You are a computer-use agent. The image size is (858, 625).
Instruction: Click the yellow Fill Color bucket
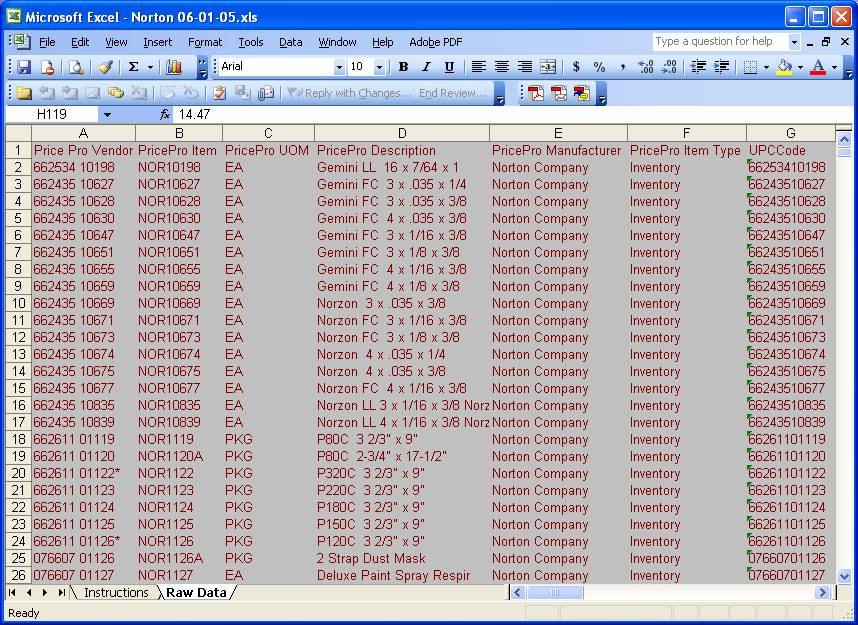tap(784, 67)
